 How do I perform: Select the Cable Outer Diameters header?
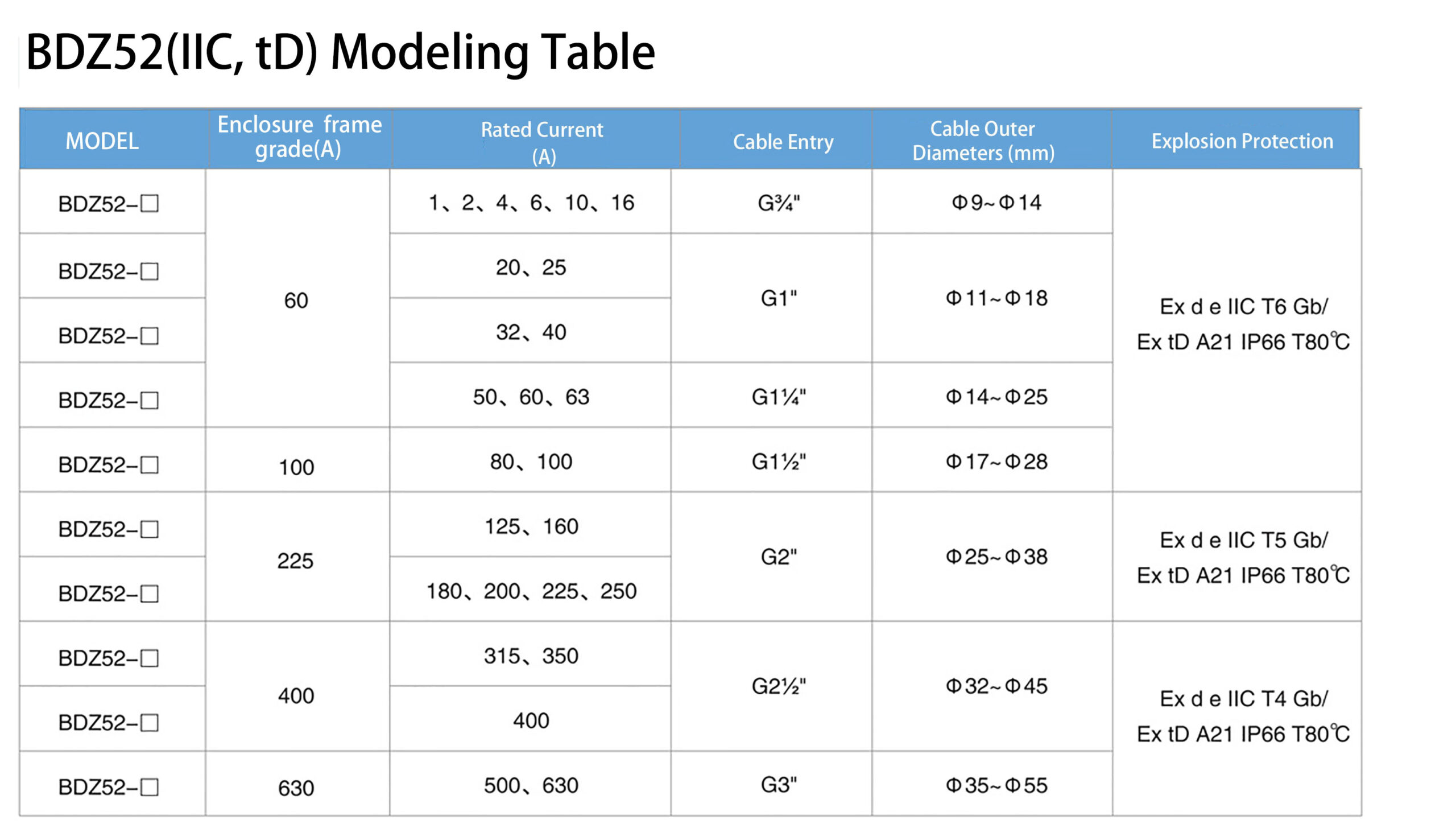tap(992, 139)
